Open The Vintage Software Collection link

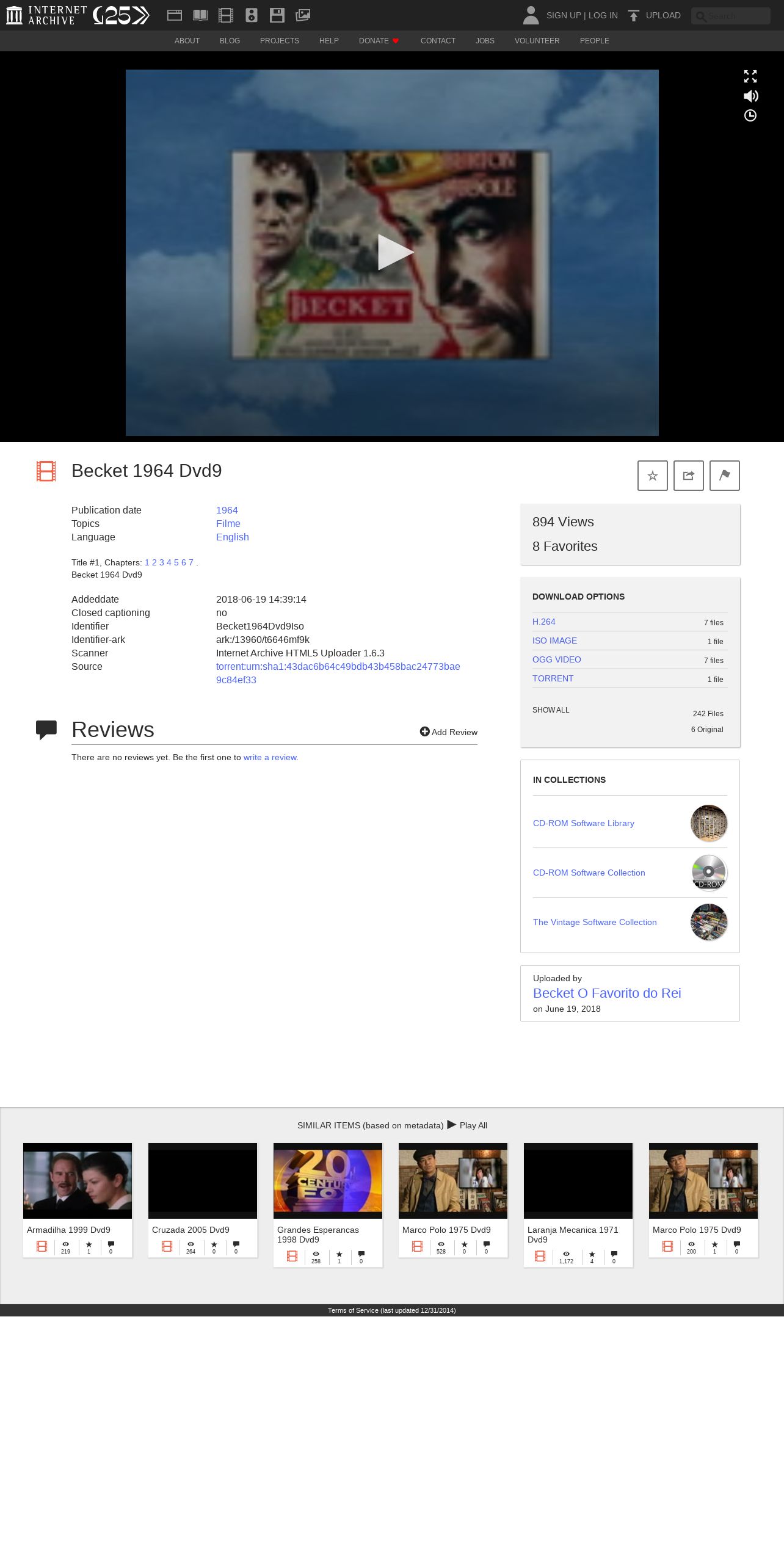tap(595, 922)
